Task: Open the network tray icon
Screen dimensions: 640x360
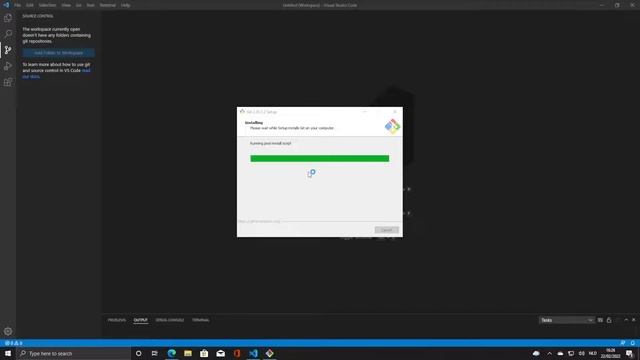Action: tap(571, 353)
